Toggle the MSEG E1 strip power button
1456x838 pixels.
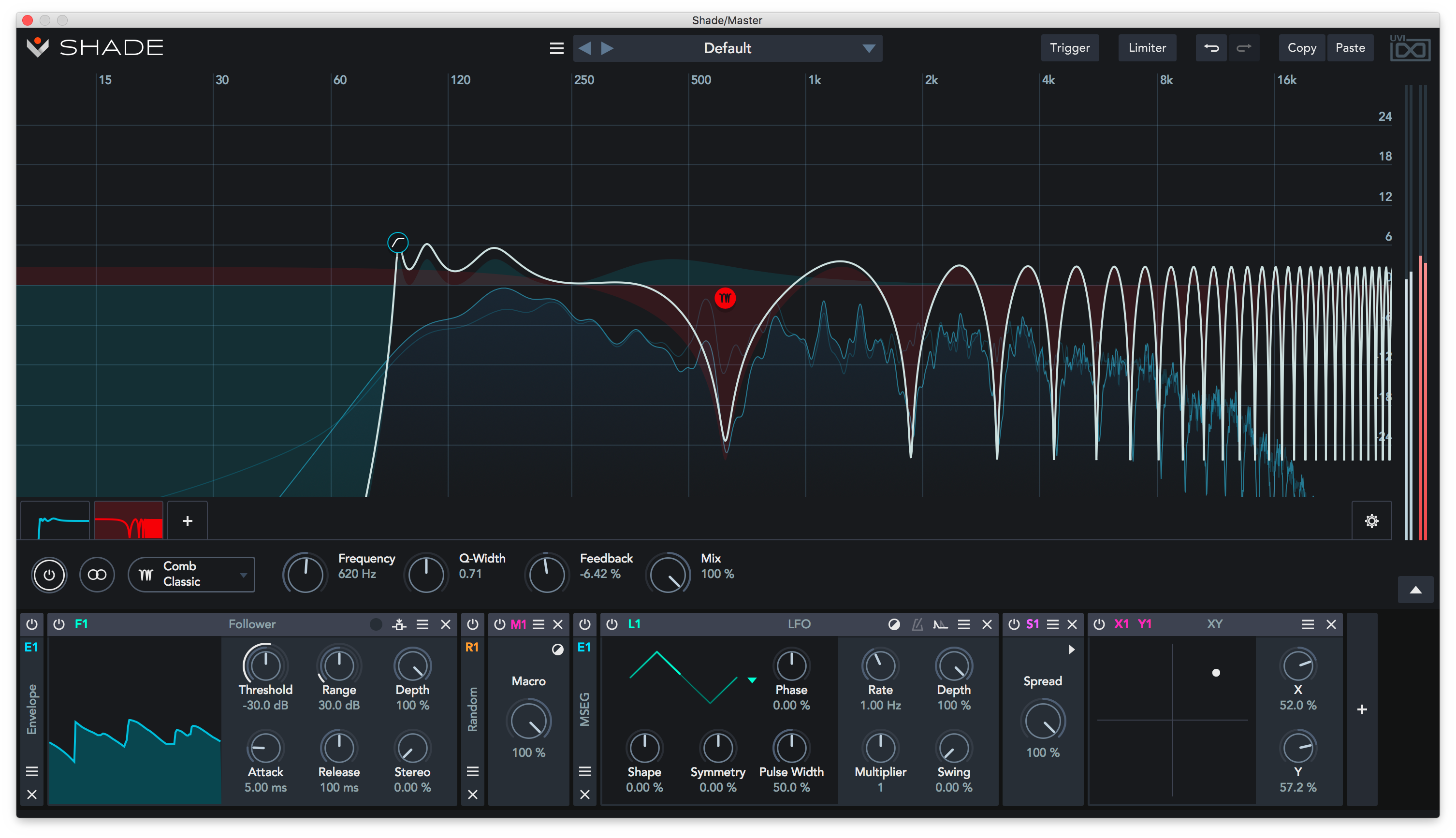(x=584, y=624)
